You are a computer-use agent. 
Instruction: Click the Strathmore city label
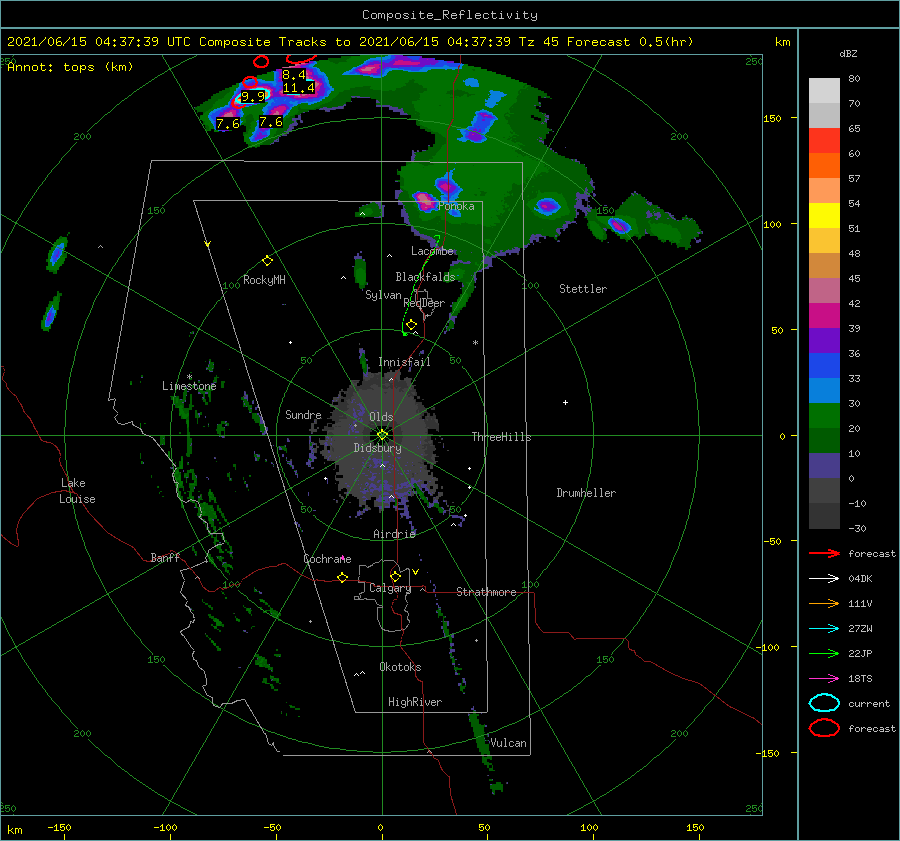click(486, 592)
